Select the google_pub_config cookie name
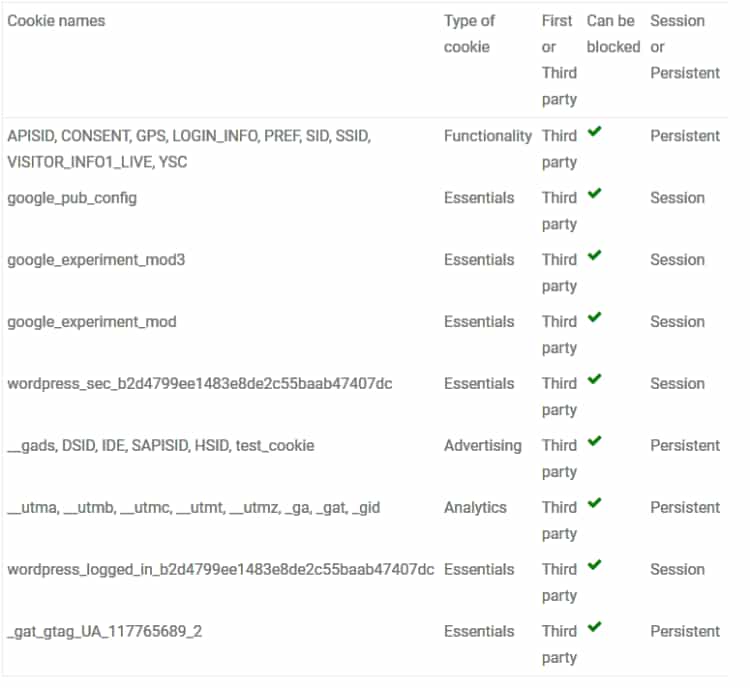 (x=72, y=199)
